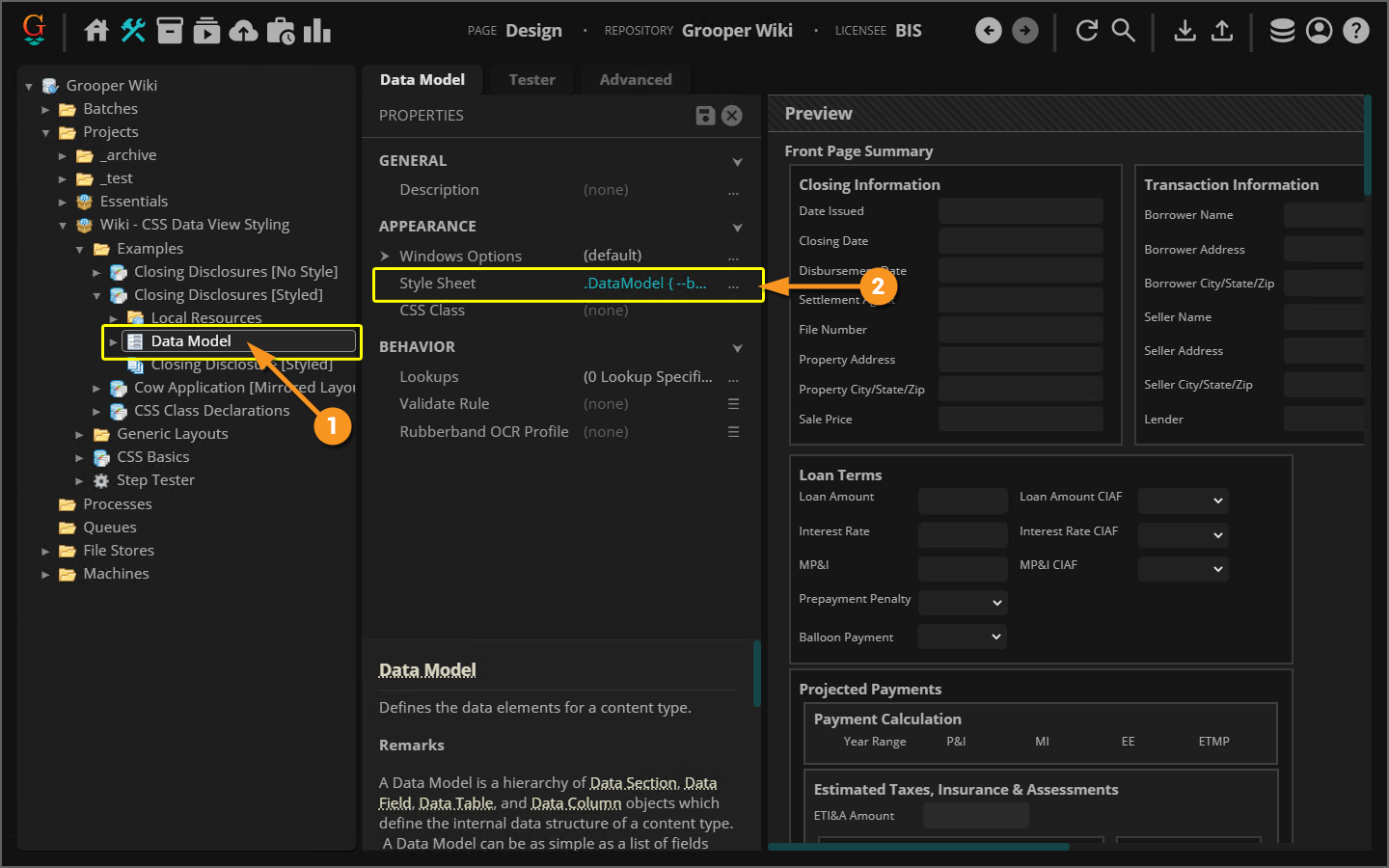The image size is (1389, 868).
Task: Click the Date Issued input field
Action: tap(1020, 211)
